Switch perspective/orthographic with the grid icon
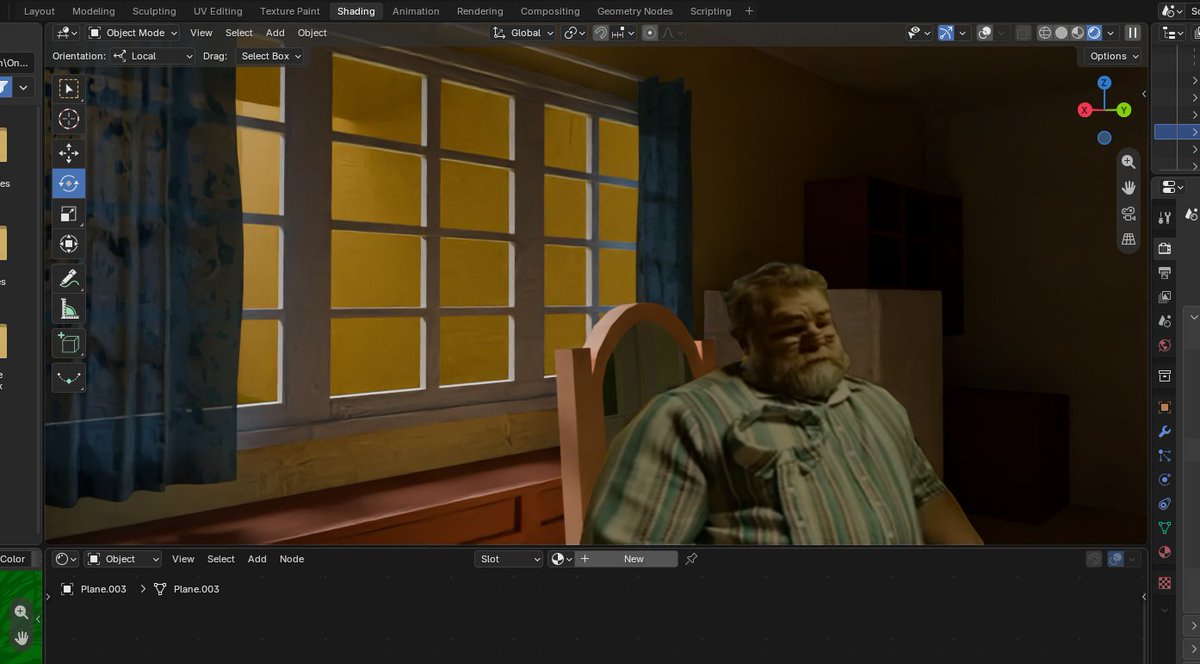1200x664 pixels. [1129, 240]
